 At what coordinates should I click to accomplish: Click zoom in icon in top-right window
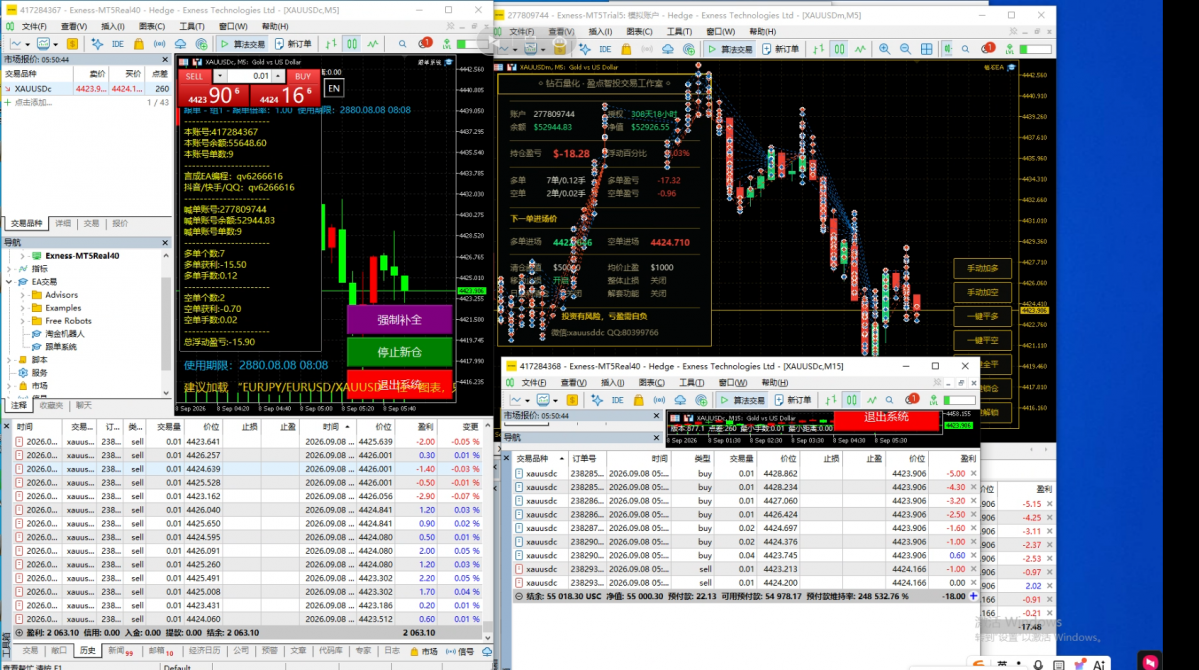885,49
